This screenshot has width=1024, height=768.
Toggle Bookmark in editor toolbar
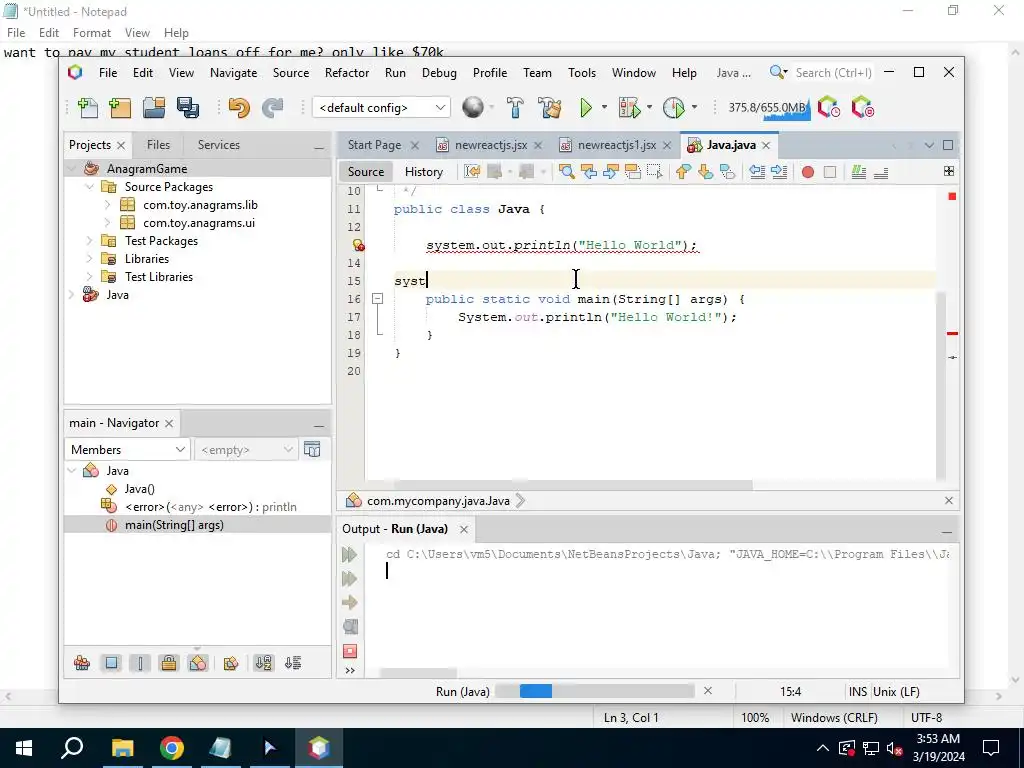(728, 172)
